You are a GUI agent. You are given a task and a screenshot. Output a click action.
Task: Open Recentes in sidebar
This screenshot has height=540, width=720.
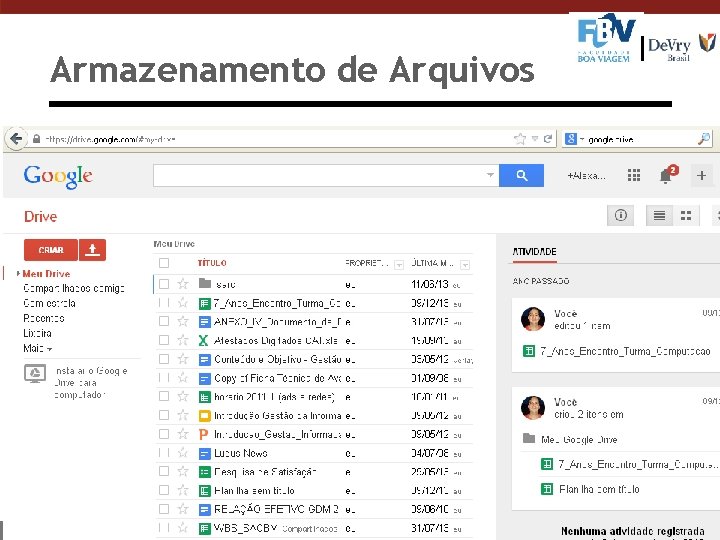[x=44, y=318]
